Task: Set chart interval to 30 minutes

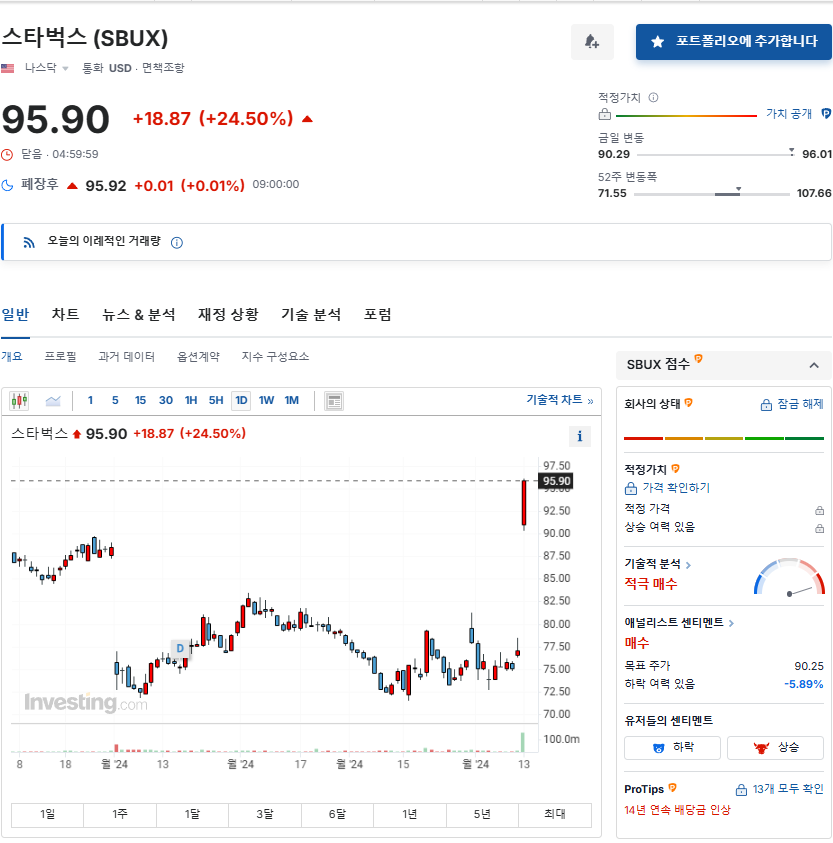Action: (166, 400)
